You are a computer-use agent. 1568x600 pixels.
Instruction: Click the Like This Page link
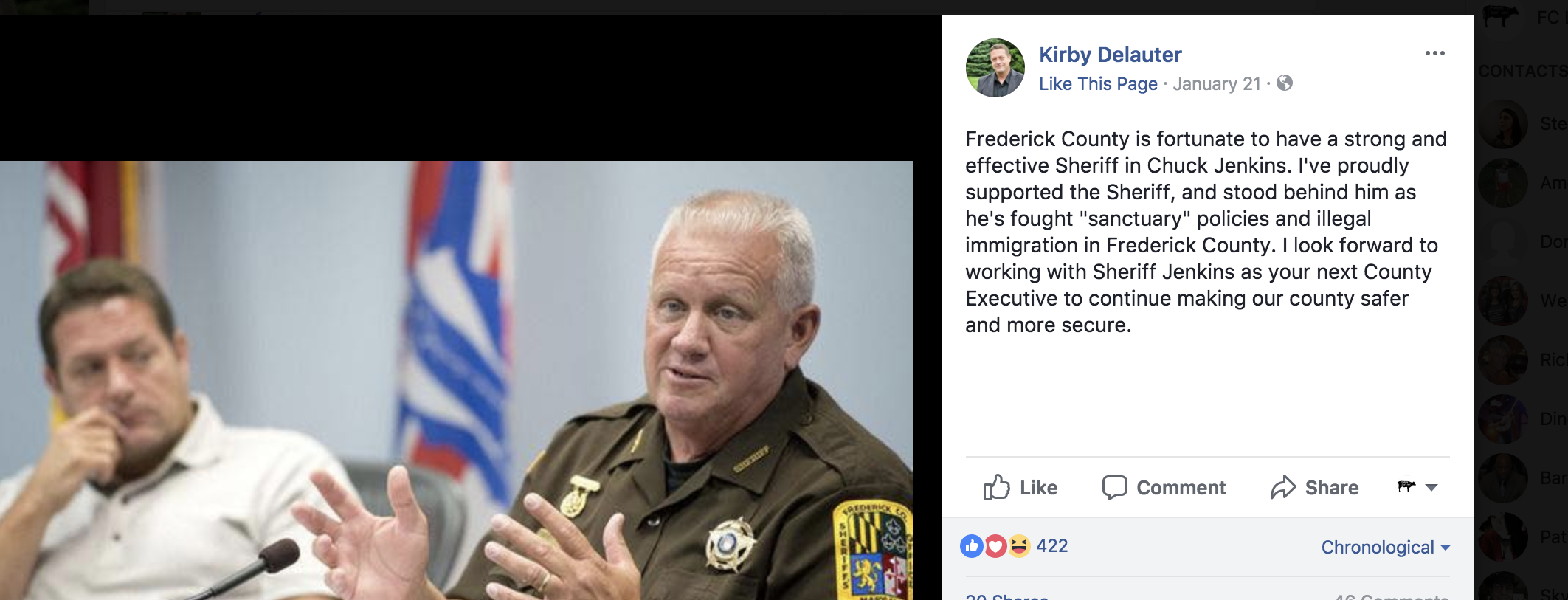point(1098,84)
